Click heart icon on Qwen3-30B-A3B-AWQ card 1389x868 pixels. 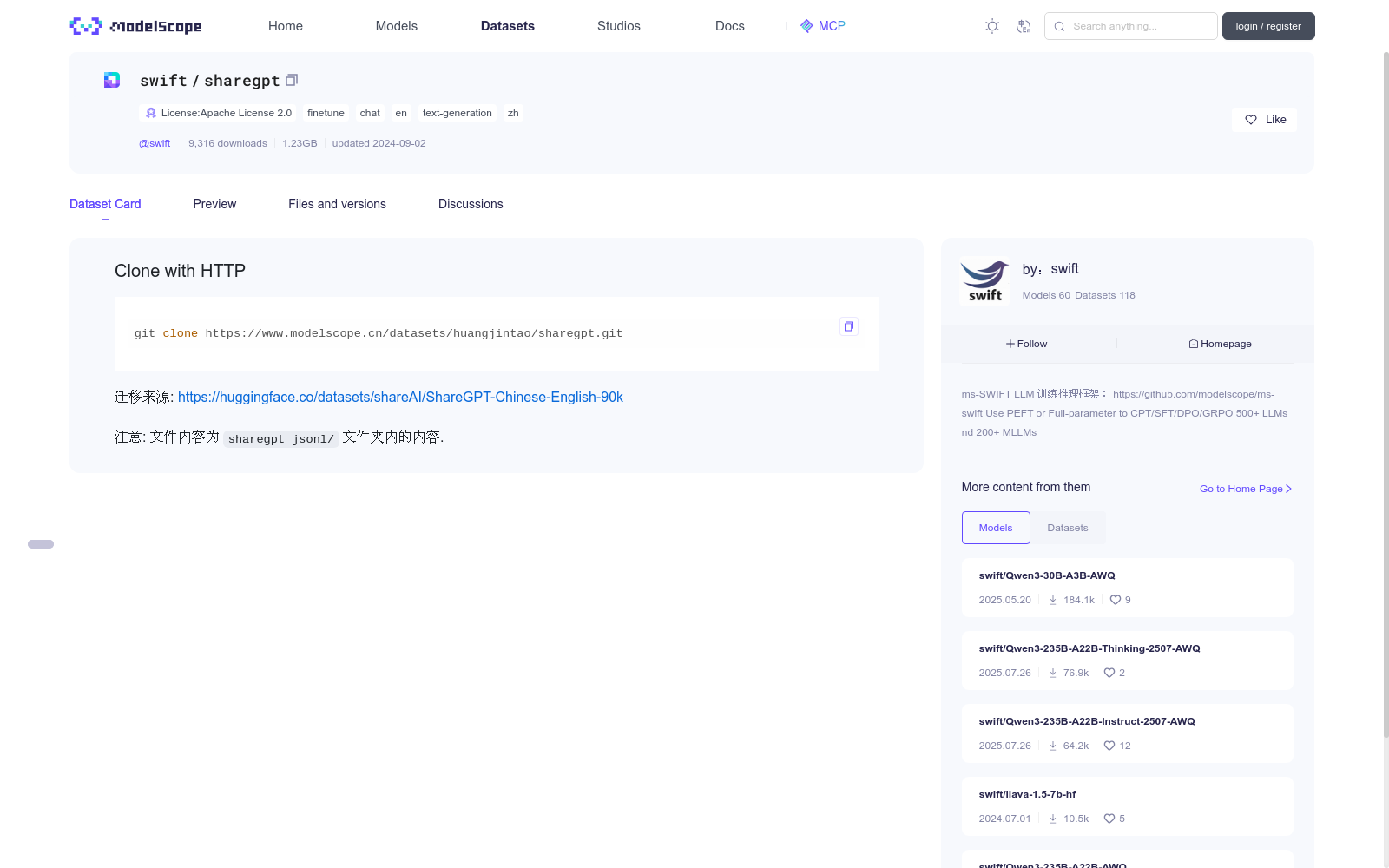pyautogui.click(x=1116, y=600)
